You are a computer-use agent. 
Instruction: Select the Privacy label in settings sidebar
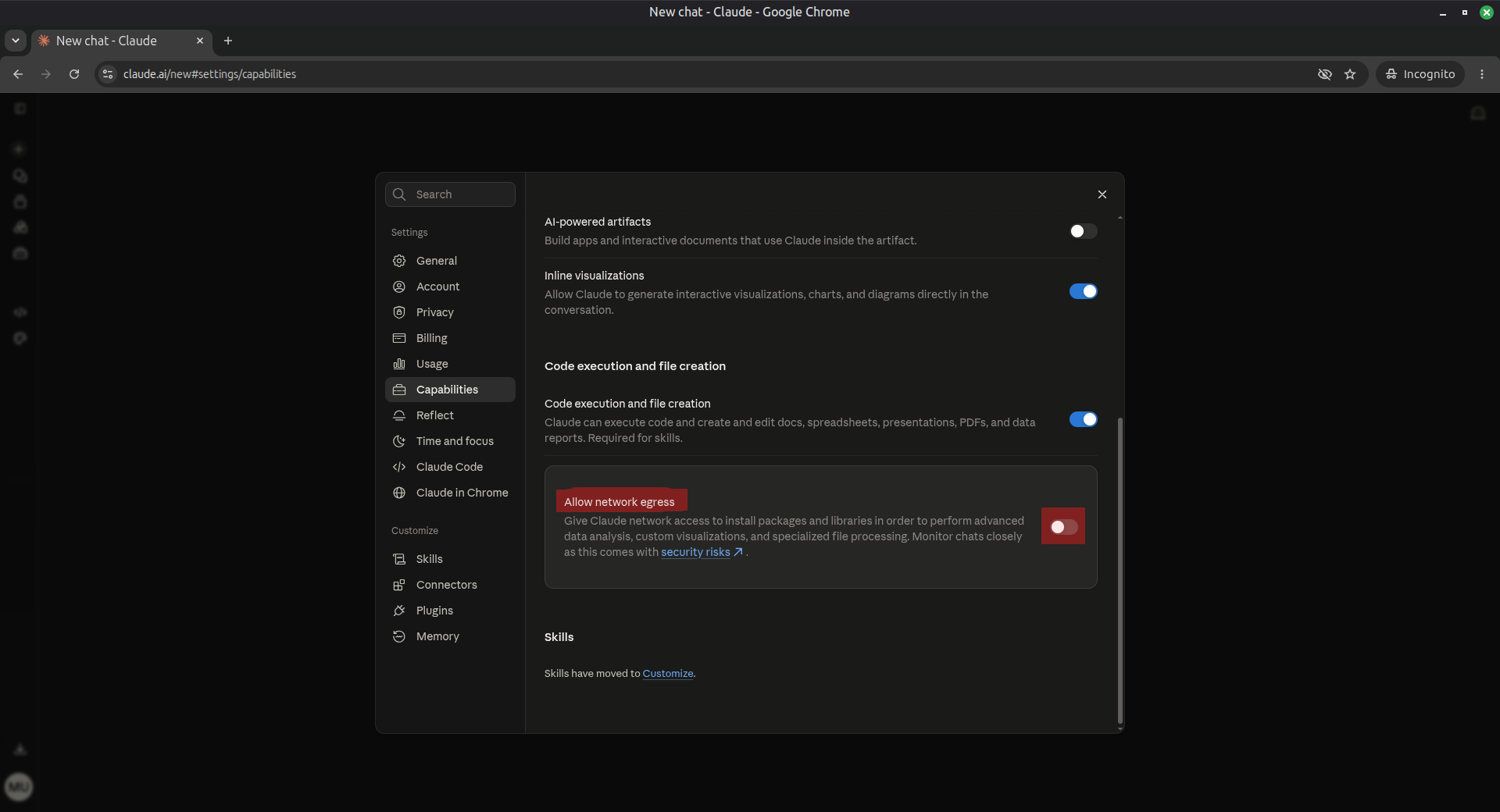435,312
